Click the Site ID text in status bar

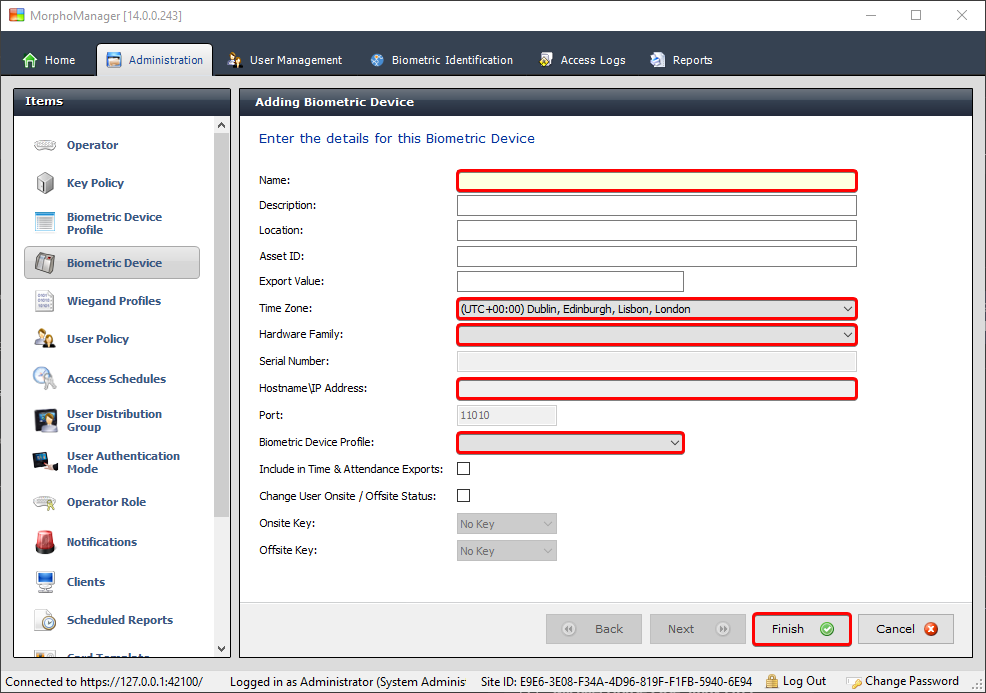pyautogui.click(x=616, y=682)
